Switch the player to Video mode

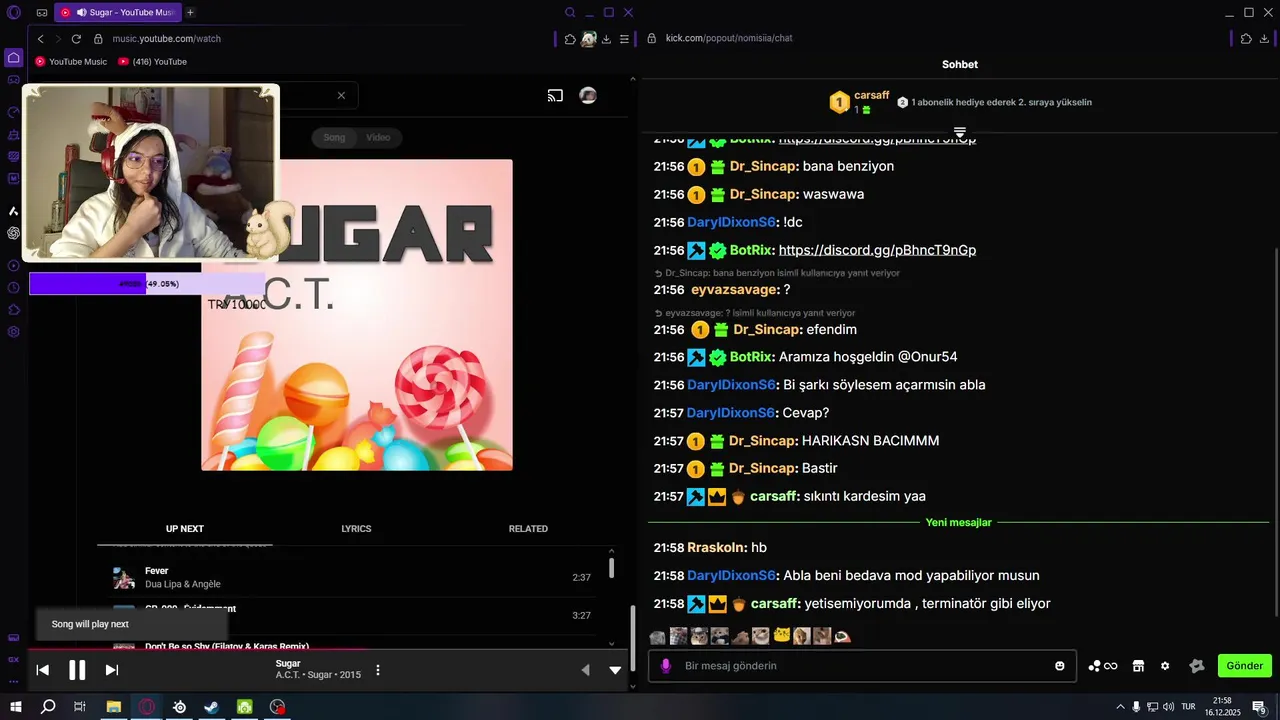tap(378, 137)
